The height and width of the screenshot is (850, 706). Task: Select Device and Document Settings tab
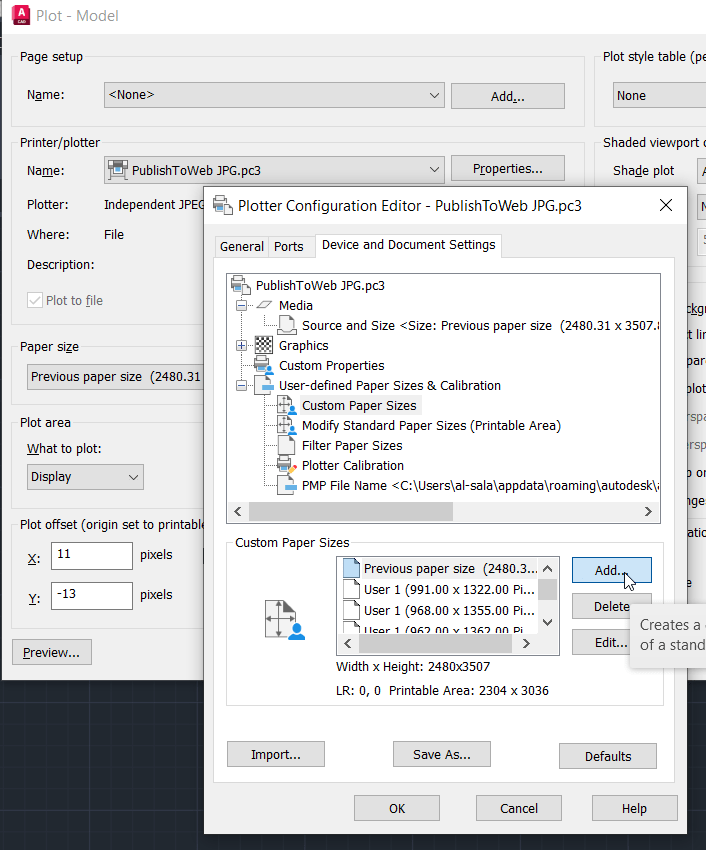[x=408, y=245]
